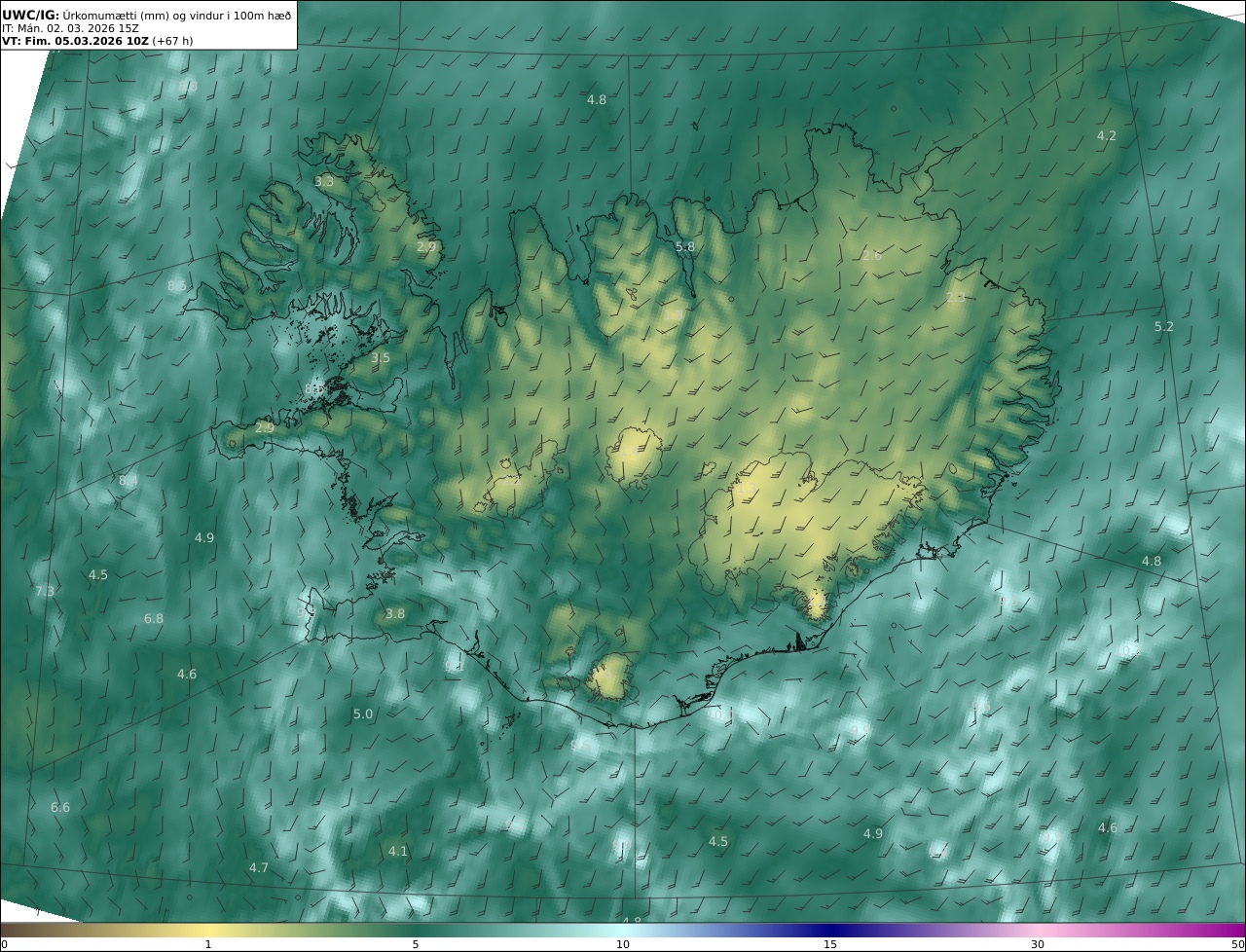Image resolution: width=1246 pixels, height=952 pixels.
Task: Pick the 8.4 value over the sea
Action: [128, 480]
